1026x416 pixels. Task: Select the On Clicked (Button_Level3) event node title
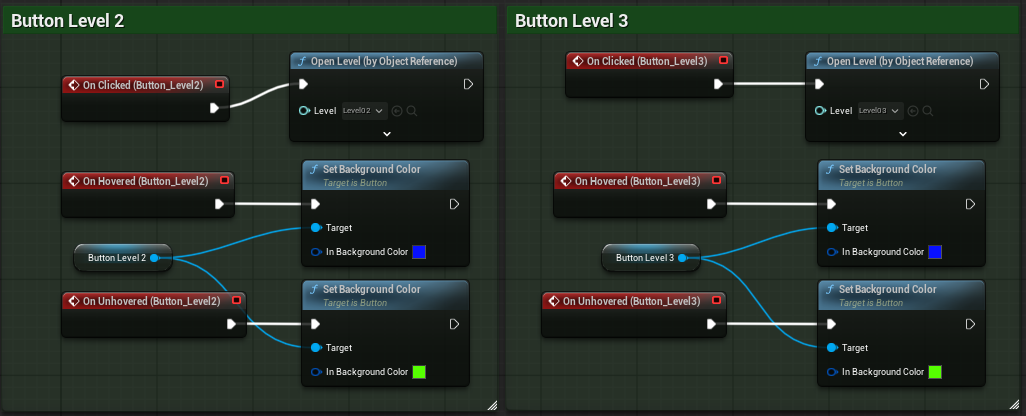click(648, 61)
